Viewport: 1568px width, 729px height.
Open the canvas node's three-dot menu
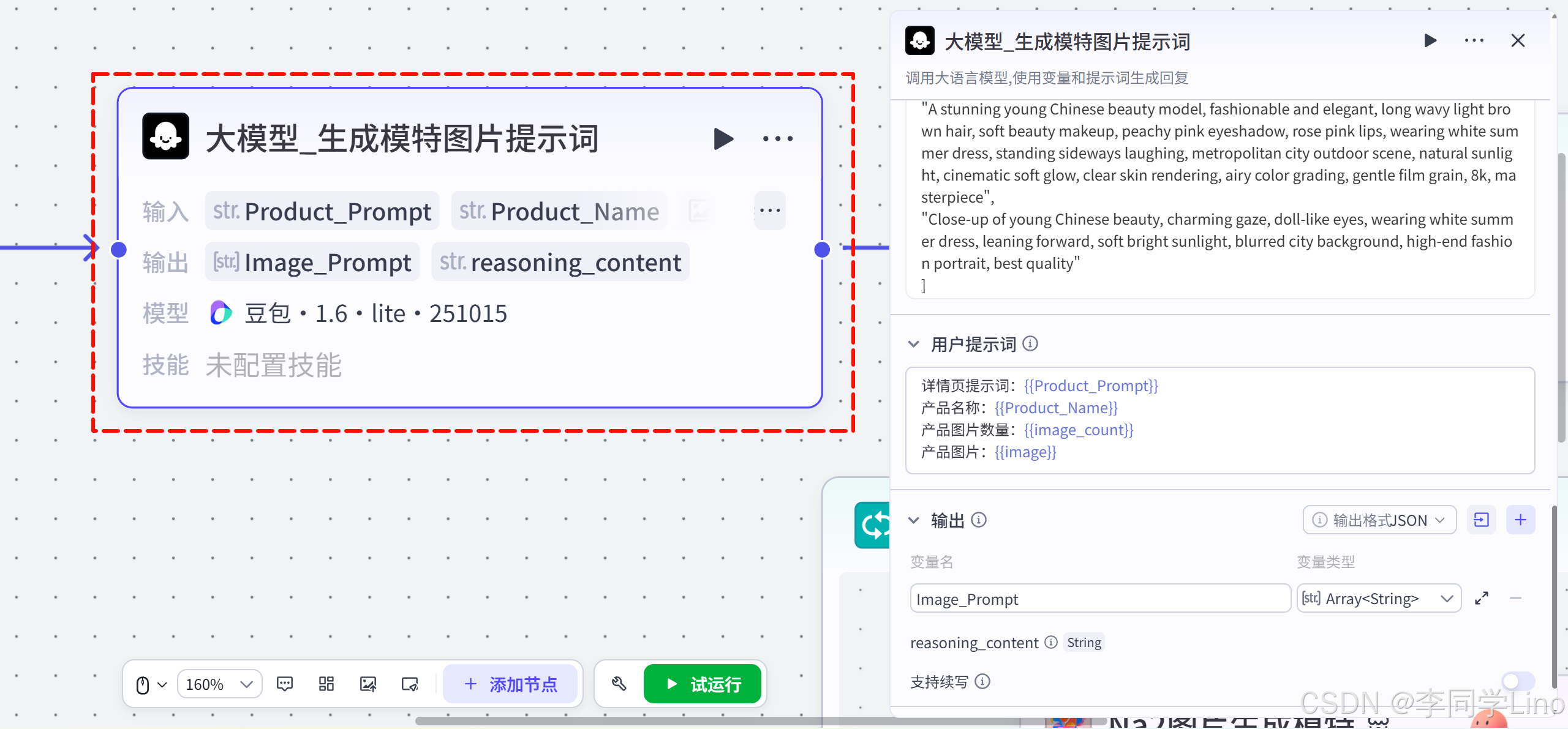click(x=777, y=139)
